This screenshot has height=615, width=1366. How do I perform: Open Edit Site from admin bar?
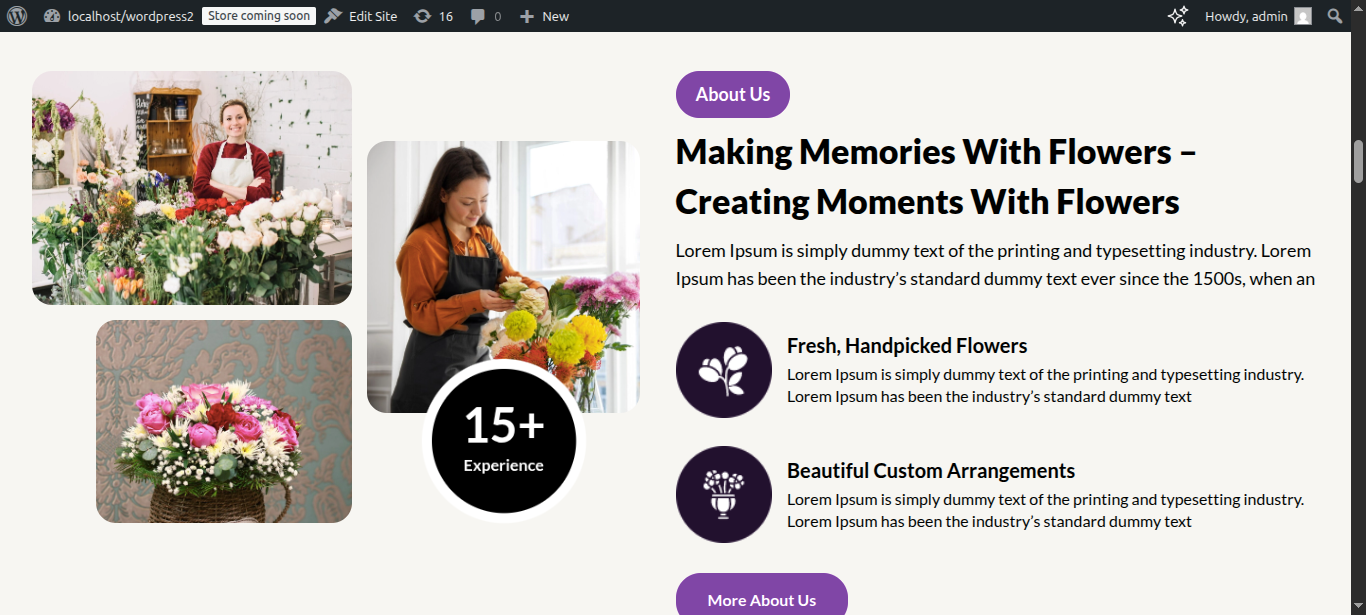361,16
